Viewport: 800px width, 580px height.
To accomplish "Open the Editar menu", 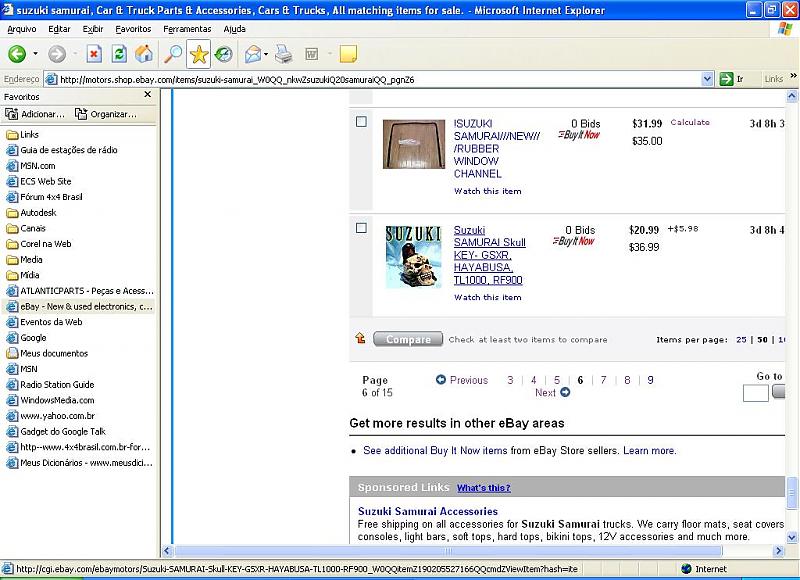I will [59, 29].
